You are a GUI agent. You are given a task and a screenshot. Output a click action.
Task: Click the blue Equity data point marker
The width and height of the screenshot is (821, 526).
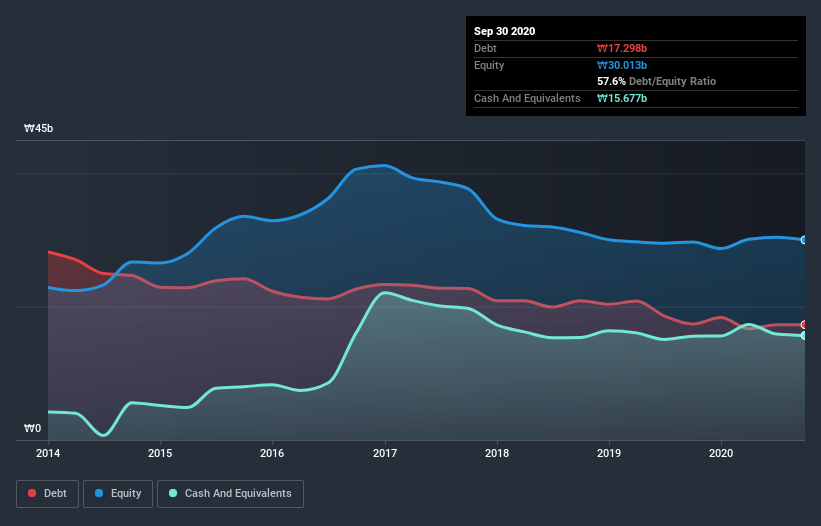[x=804, y=240]
